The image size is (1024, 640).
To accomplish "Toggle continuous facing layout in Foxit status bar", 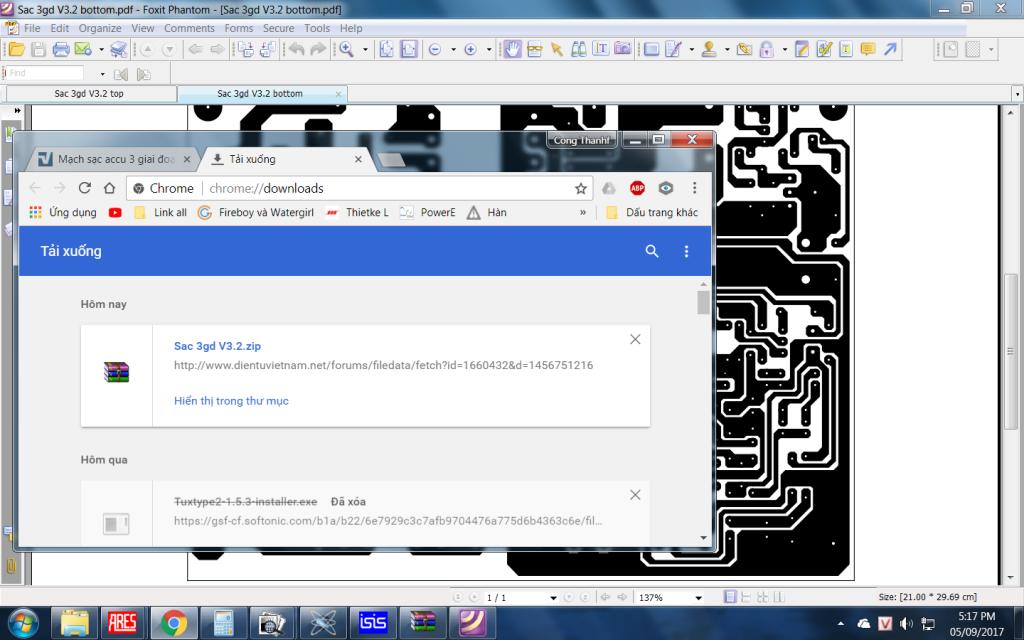I will (x=763, y=597).
